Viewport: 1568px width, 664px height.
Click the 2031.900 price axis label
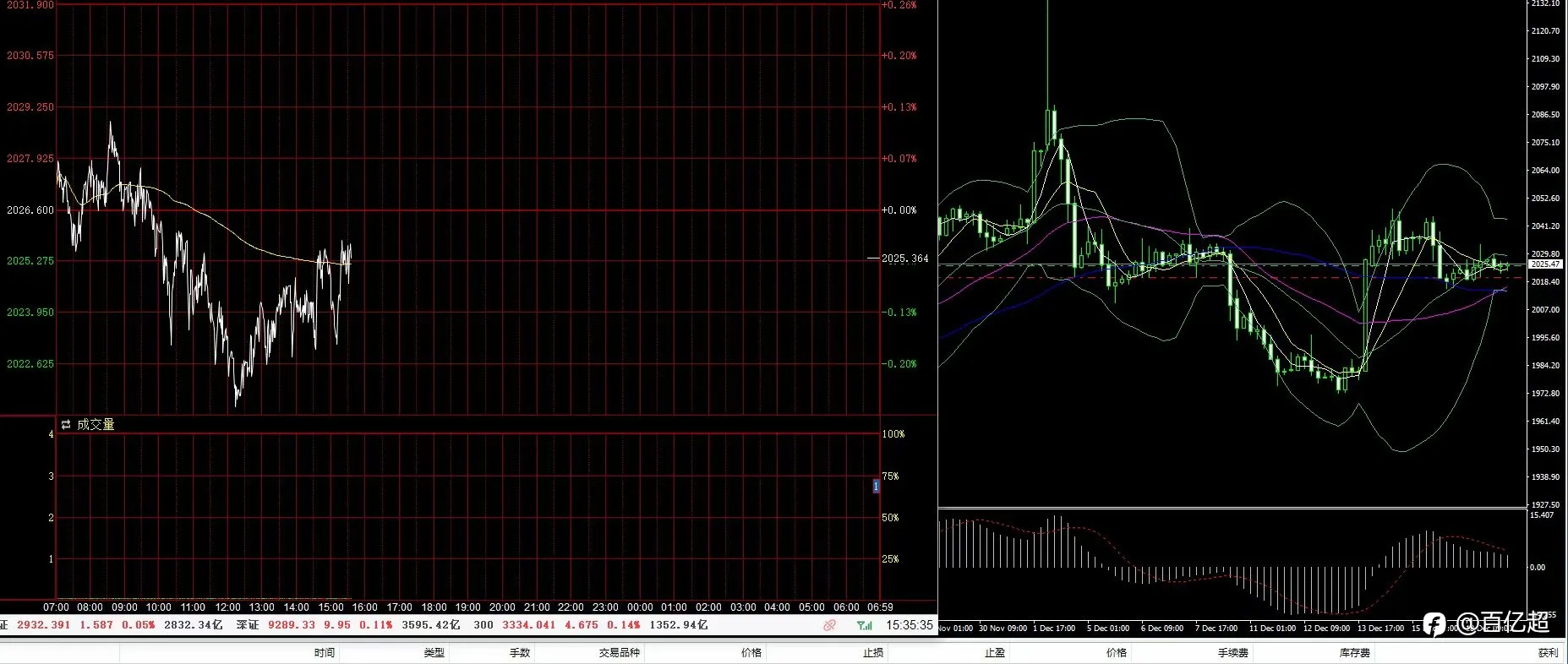pos(30,5)
